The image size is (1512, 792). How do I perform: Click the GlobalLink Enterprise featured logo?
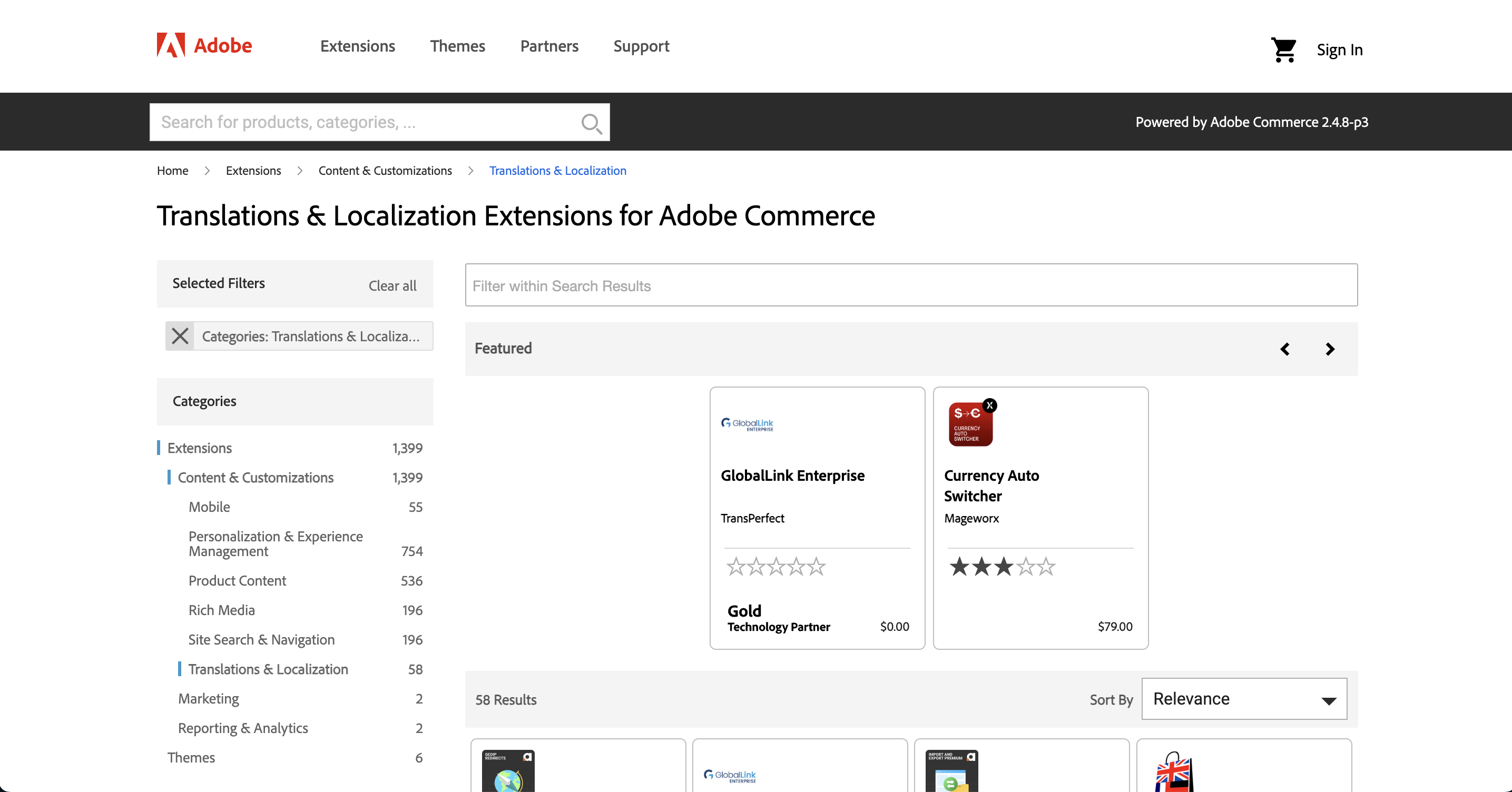(747, 424)
